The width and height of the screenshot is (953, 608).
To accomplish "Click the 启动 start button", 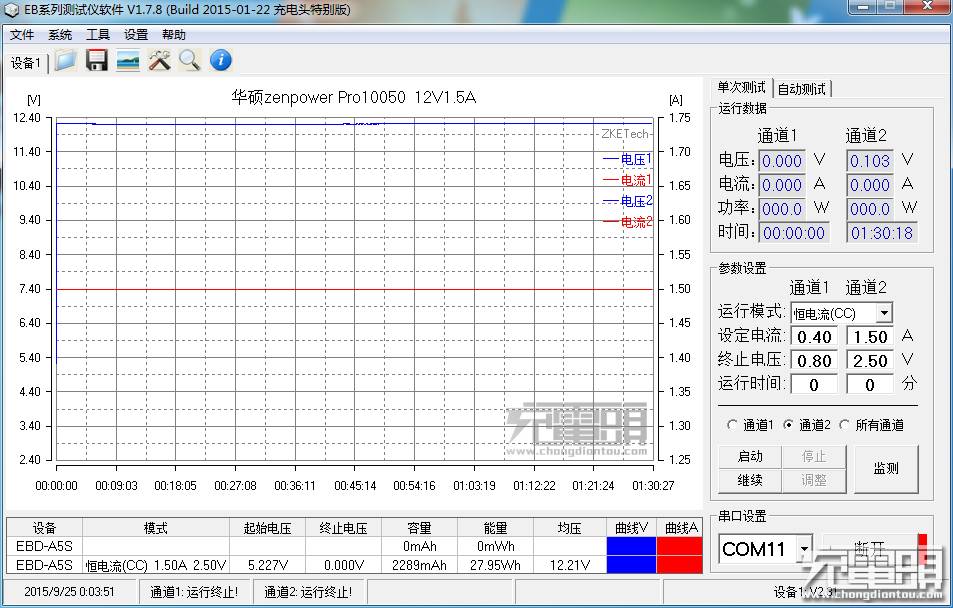I will coord(750,457).
